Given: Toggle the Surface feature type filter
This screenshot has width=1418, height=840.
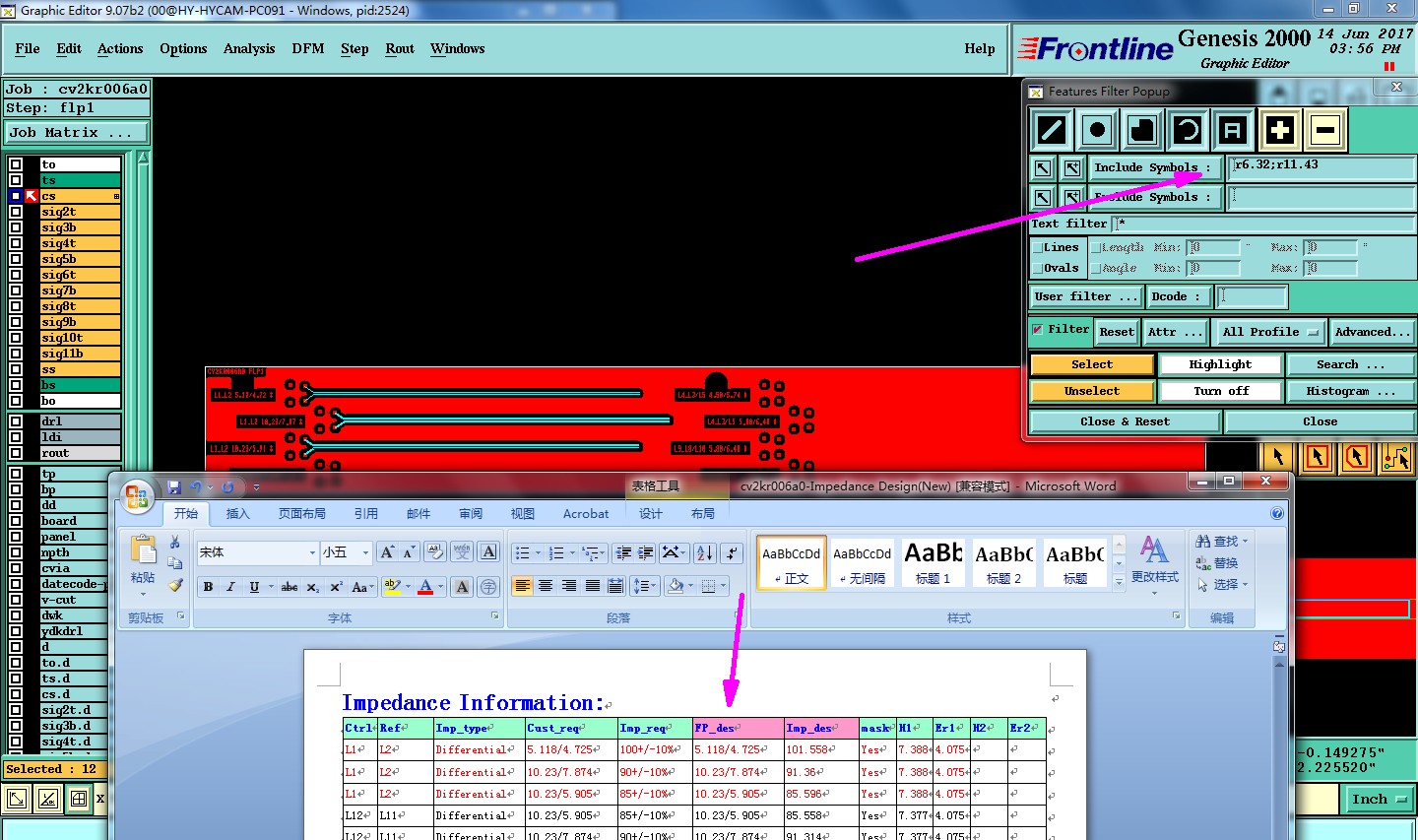Looking at the screenshot, I should pyautogui.click(x=1142, y=130).
